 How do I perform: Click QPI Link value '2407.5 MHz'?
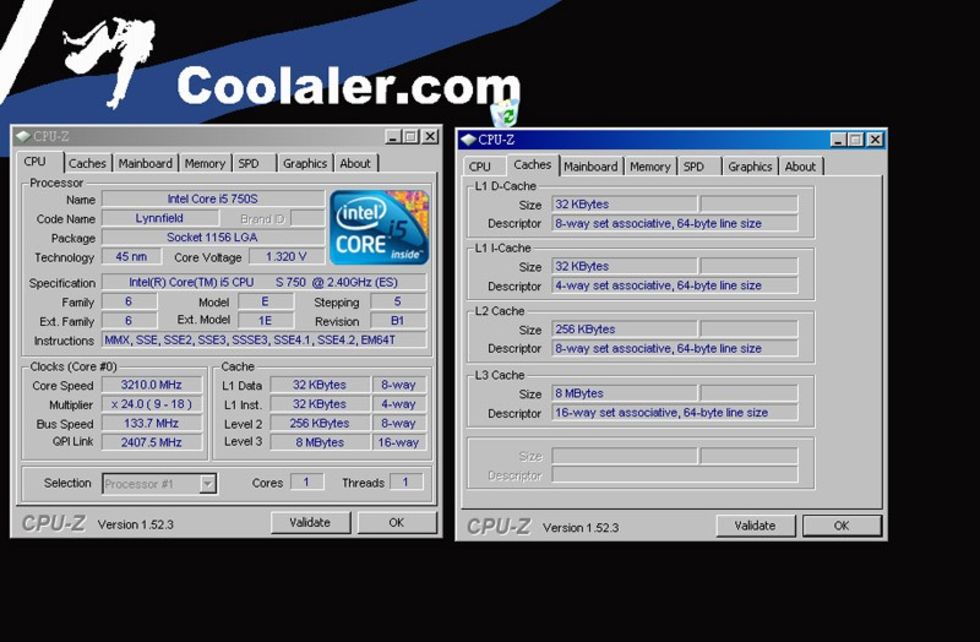pyautogui.click(x=151, y=442)
